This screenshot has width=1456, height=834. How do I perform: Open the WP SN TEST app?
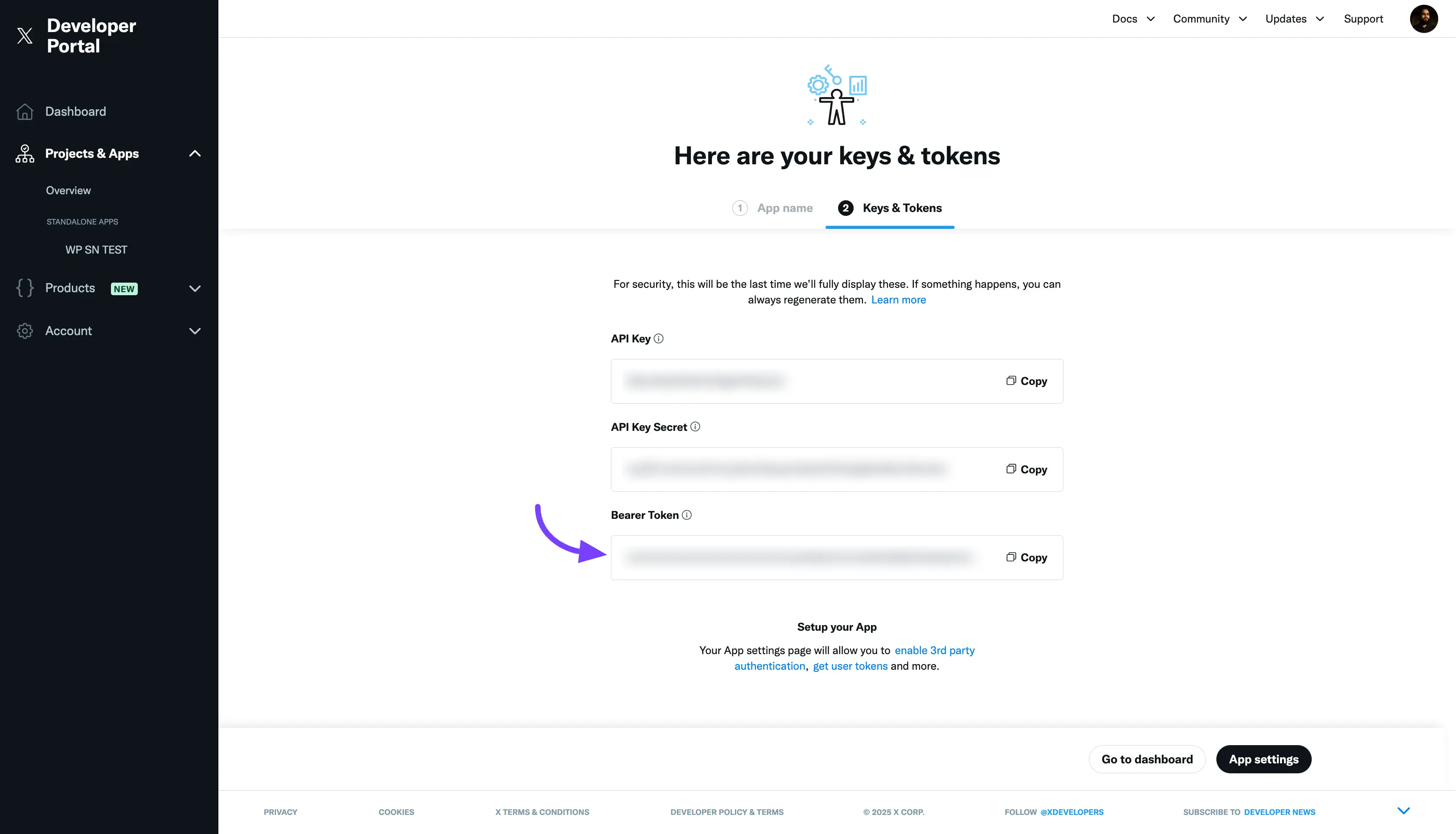96,250
